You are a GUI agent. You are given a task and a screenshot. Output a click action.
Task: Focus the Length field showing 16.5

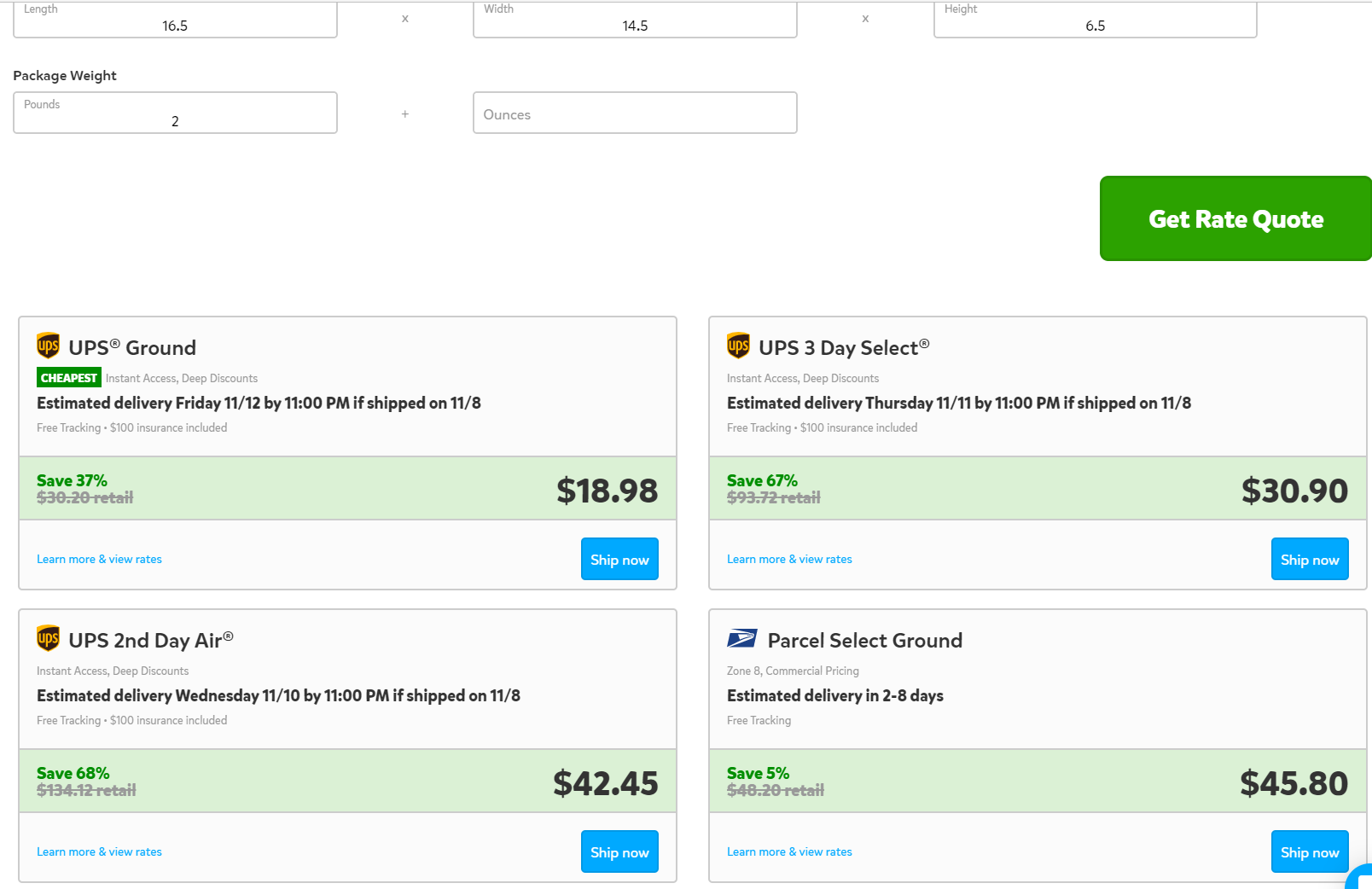[175, 20]
